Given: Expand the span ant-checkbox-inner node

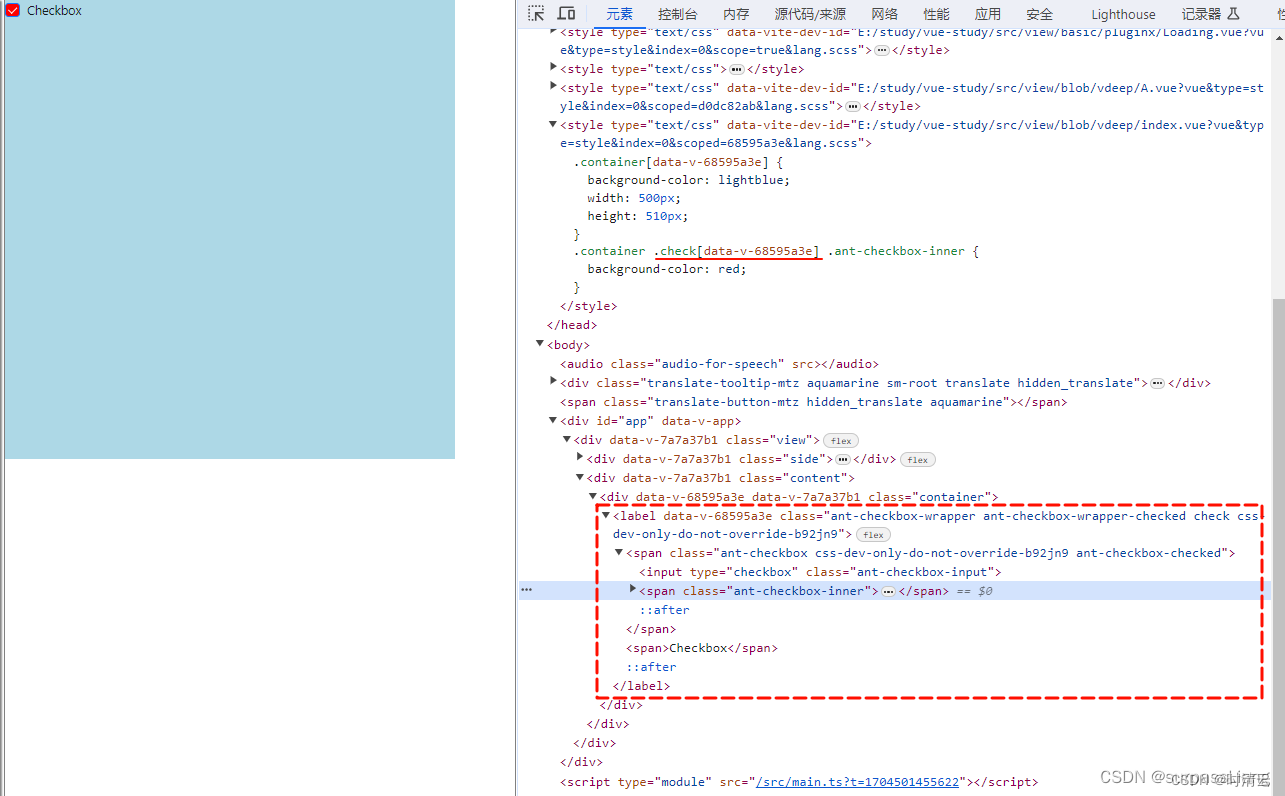Looking at the screenshot, I should click(633, 589).
